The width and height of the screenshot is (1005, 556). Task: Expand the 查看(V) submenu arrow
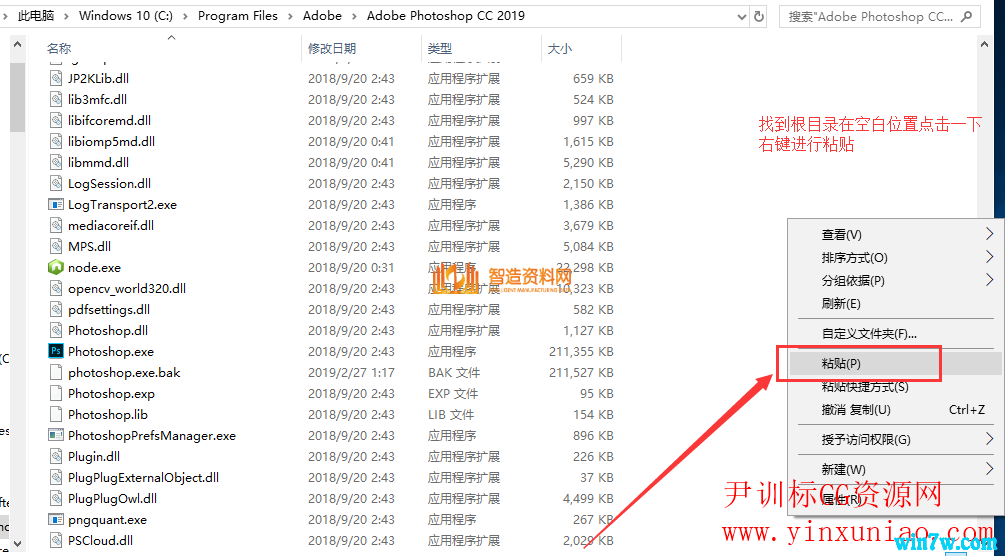[x=990, y=234]
